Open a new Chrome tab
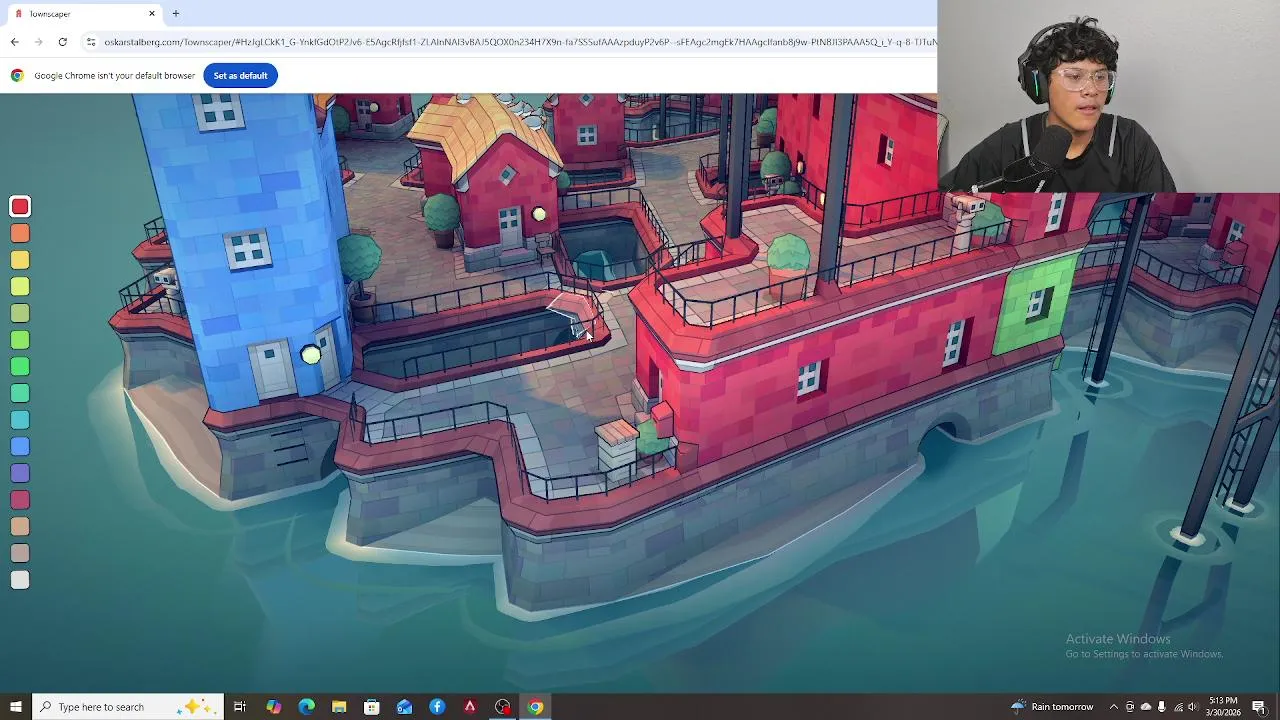 coord(176,14)
